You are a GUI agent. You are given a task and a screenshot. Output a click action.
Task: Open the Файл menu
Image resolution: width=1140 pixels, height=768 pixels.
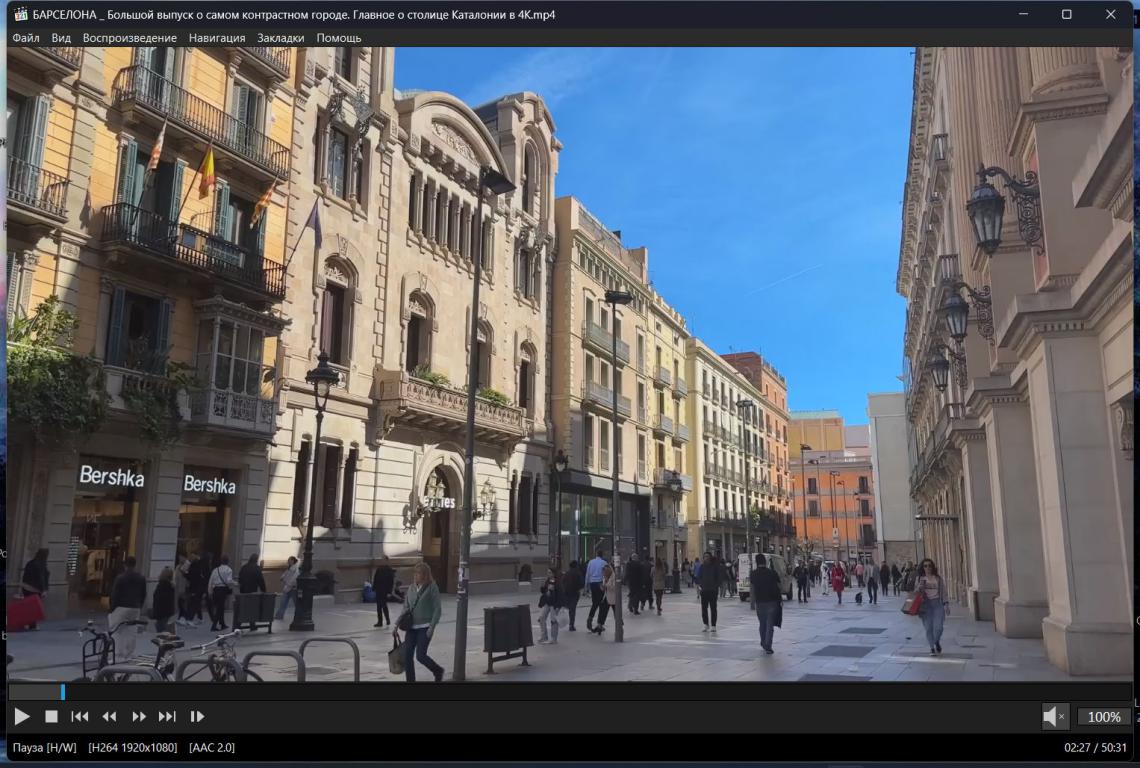[26, 38]
